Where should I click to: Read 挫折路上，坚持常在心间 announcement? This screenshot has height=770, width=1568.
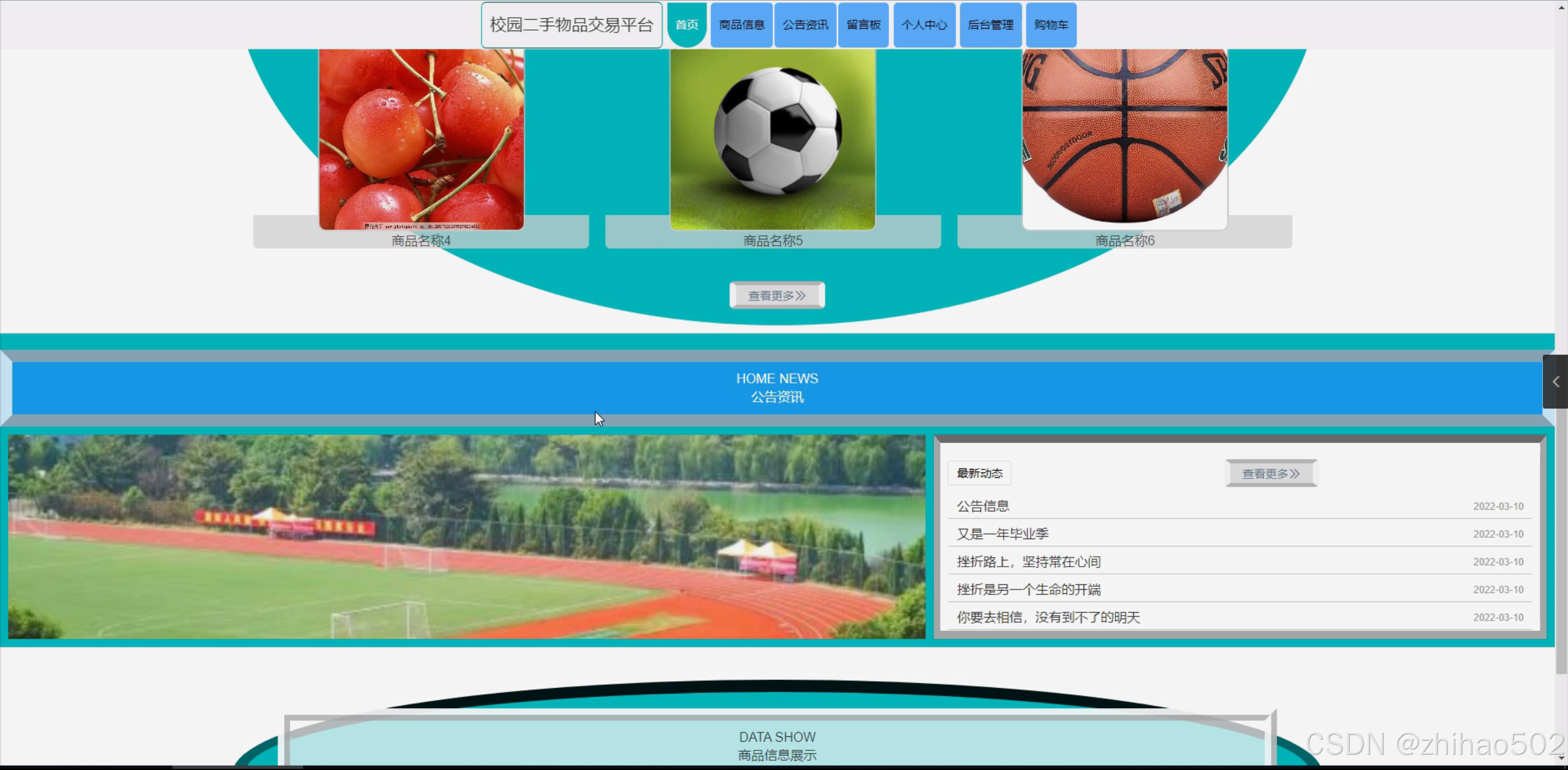[1028, 562]
